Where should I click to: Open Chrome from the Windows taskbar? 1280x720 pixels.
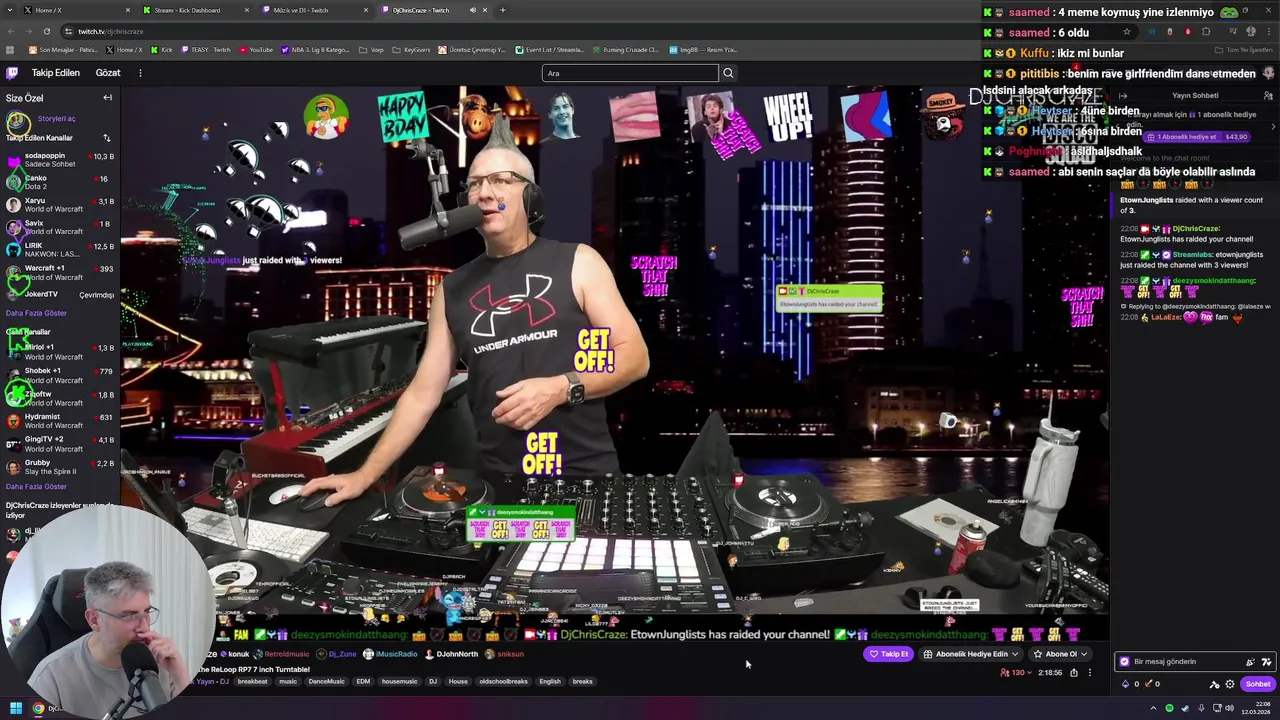tap(38, 708)
